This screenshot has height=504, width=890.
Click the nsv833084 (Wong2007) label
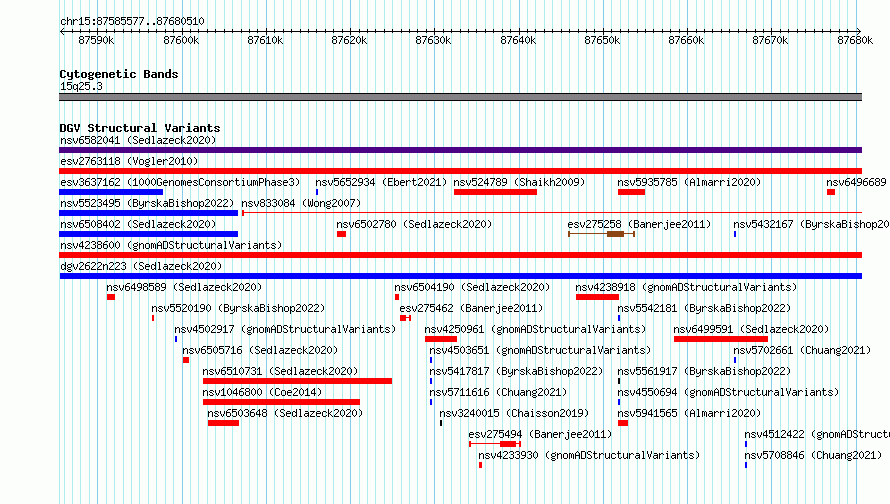301,203
